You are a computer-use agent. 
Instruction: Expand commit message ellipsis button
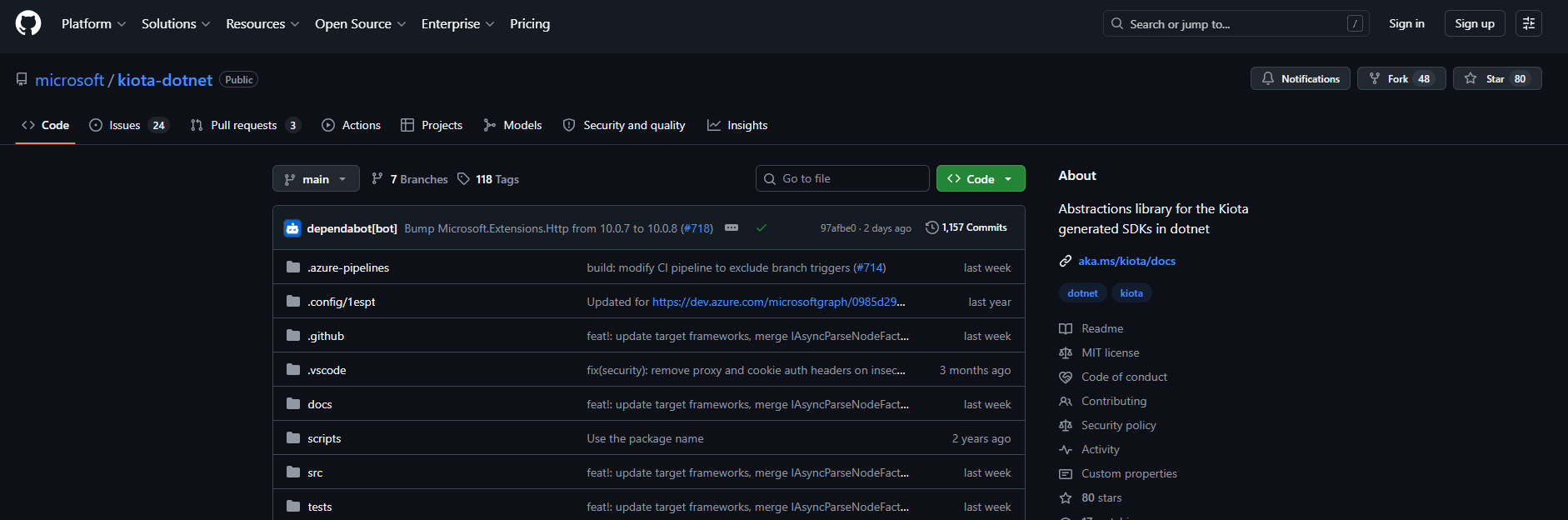pos(732,227)
